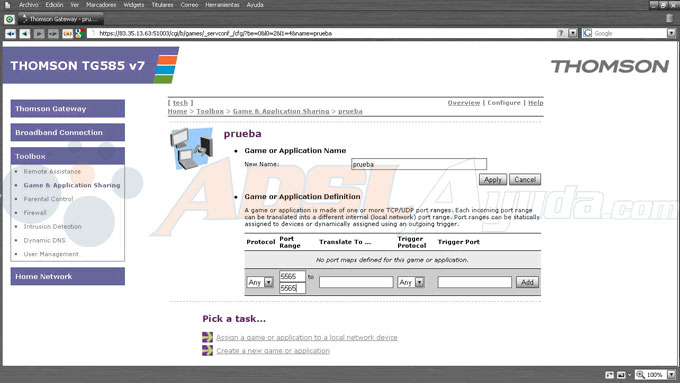Click the new tab plus icon

point(9,19)
